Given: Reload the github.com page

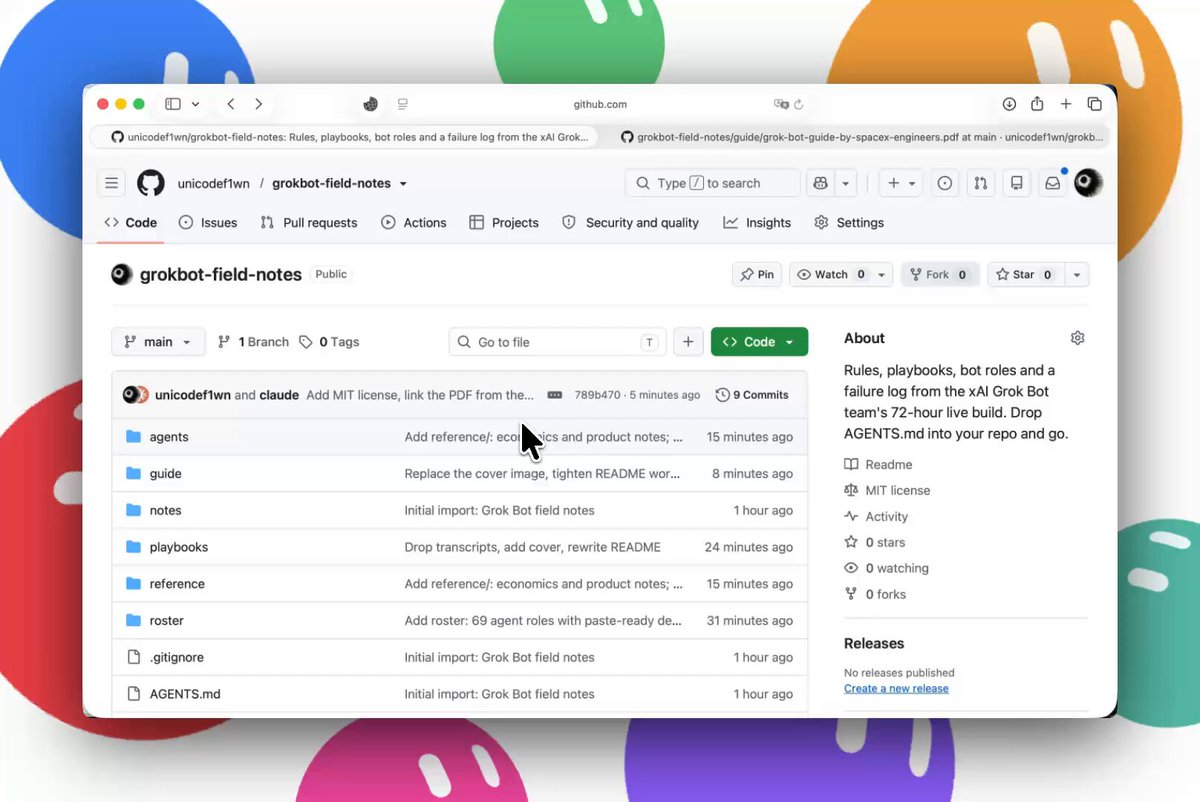Looking at the screenshot, I should pyautogui.click(x=799, y=104).
